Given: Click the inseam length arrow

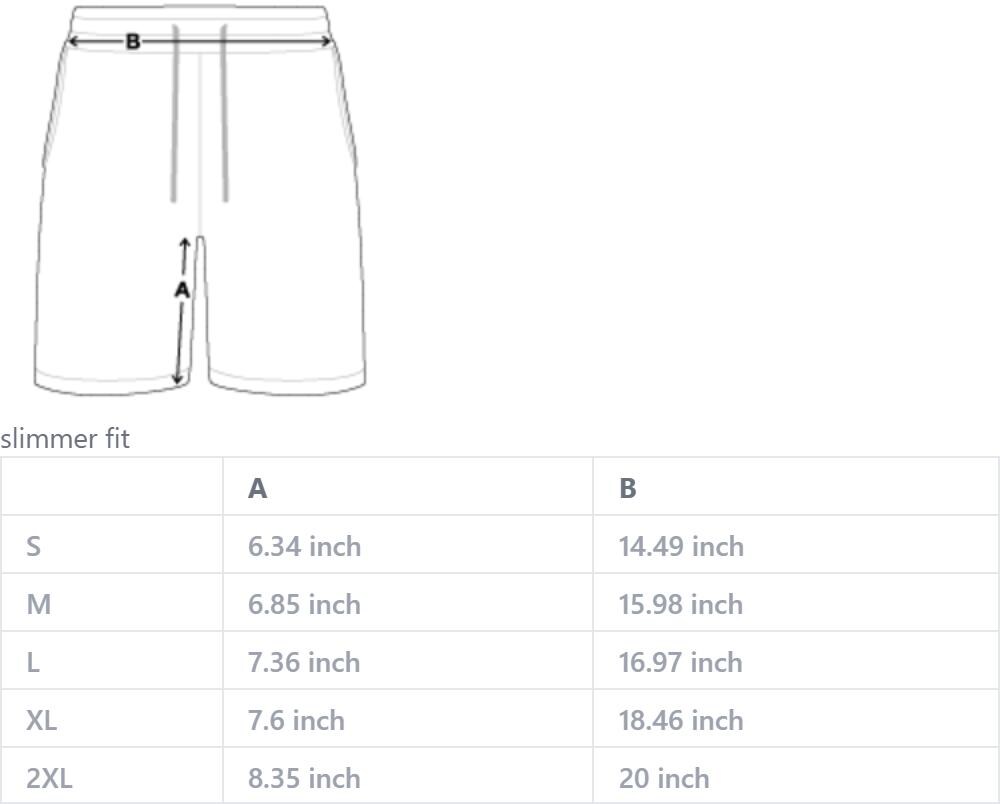Looking at the screenshot, I should [x=182, y=311].
